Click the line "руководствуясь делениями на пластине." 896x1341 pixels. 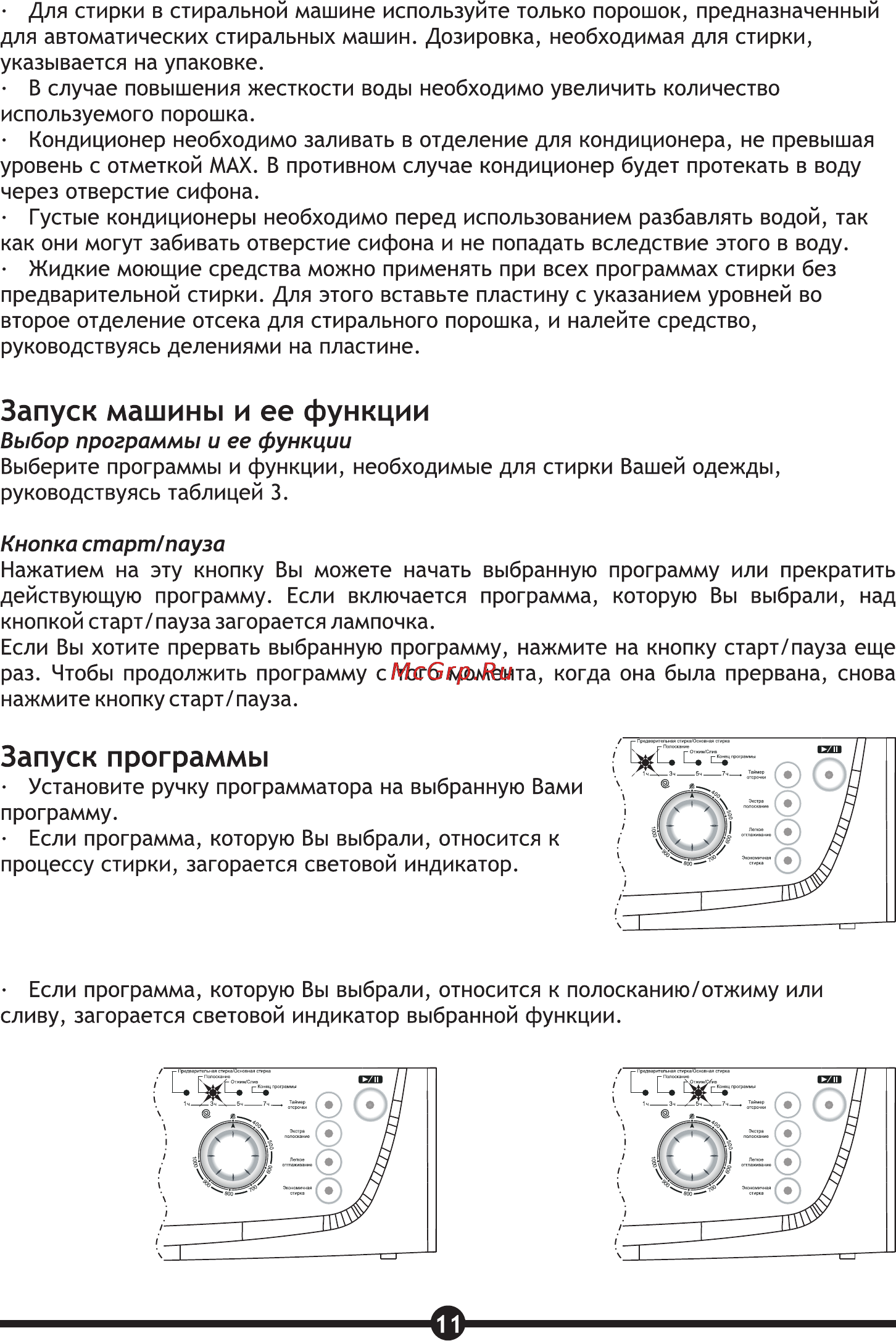(x=210, y=347)
